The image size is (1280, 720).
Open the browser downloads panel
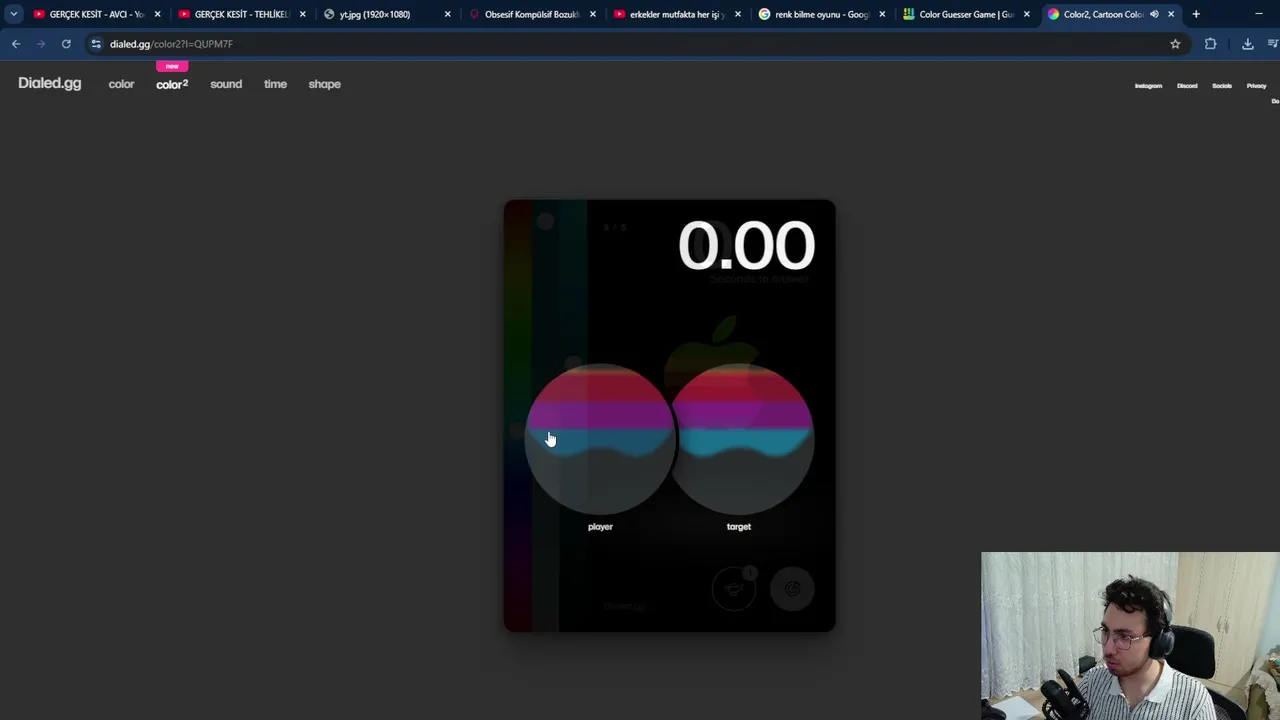[1247, 44]
